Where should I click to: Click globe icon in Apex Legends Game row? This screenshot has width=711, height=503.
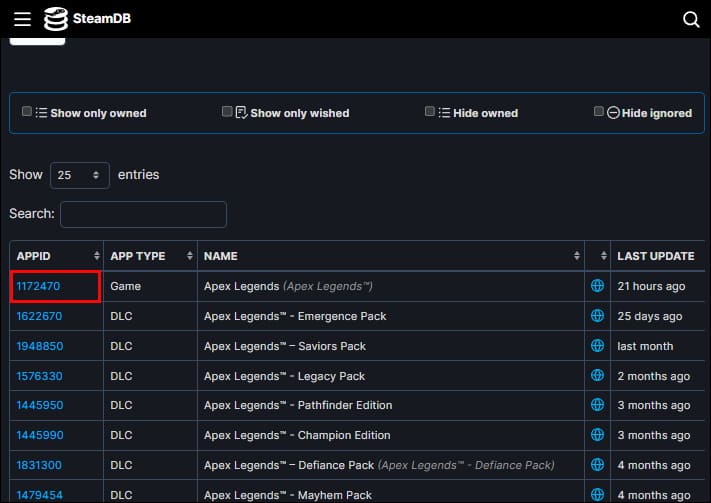(x=597, y=286)
